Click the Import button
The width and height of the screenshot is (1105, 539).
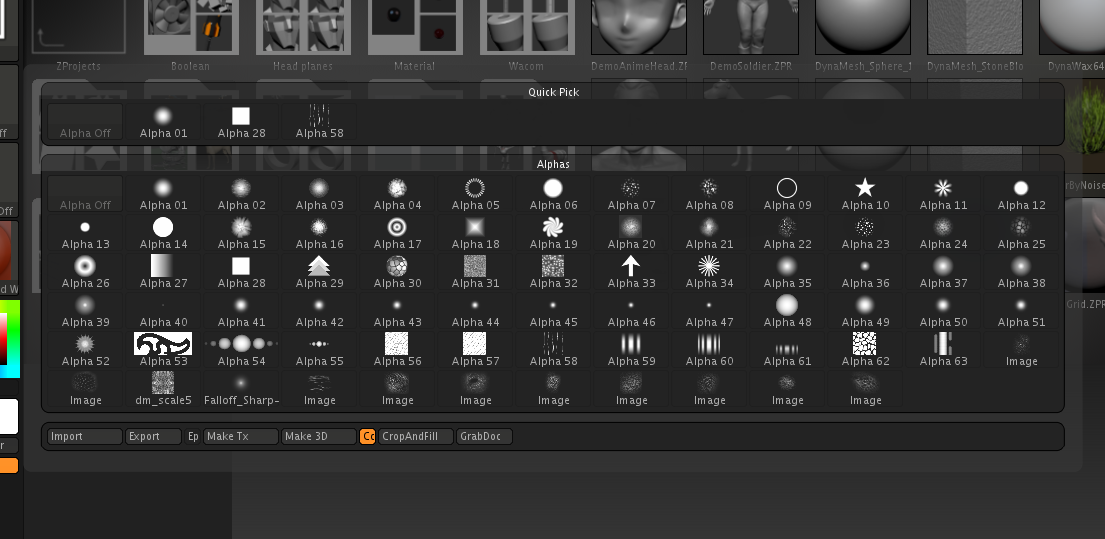(85, 436)
